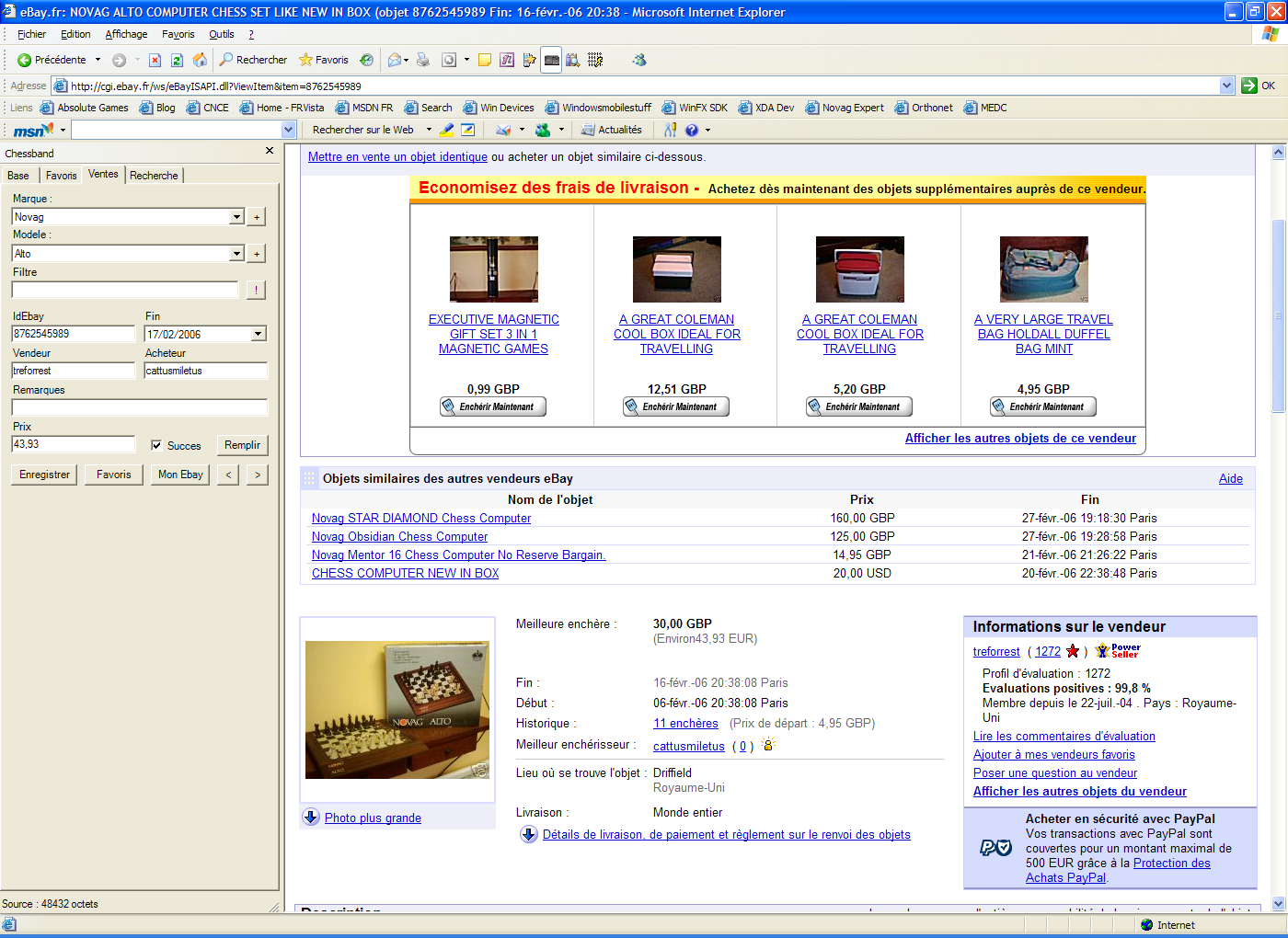Click the Précédente back button
The width and height of the screenshot is (1288, 938).
coord(52,60)
